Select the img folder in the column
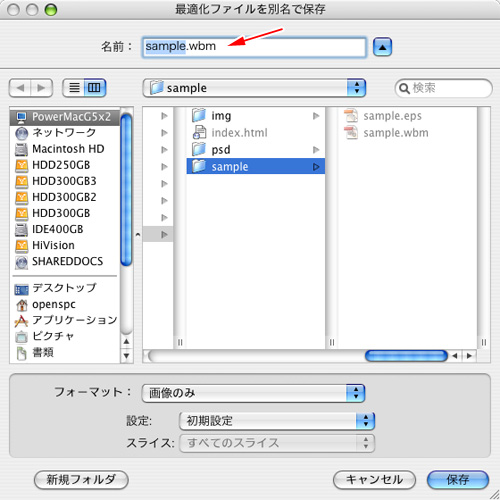 256,116
